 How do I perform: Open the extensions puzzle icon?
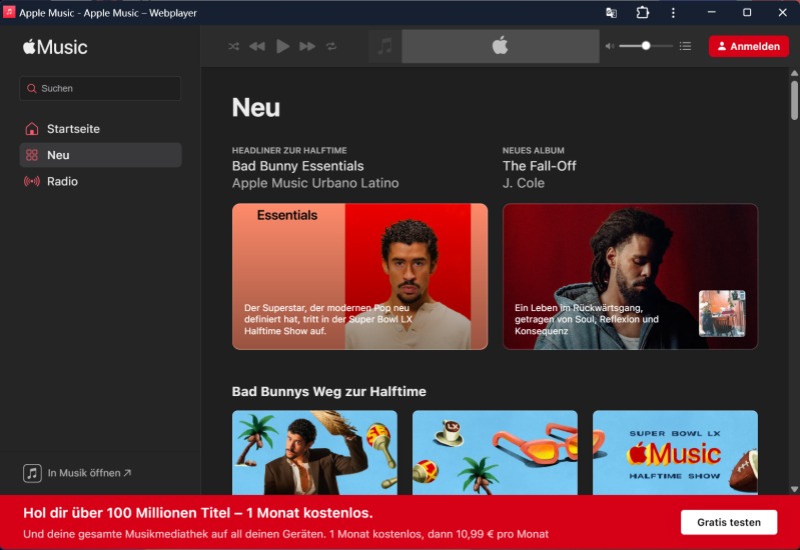[x=642, y=13]
